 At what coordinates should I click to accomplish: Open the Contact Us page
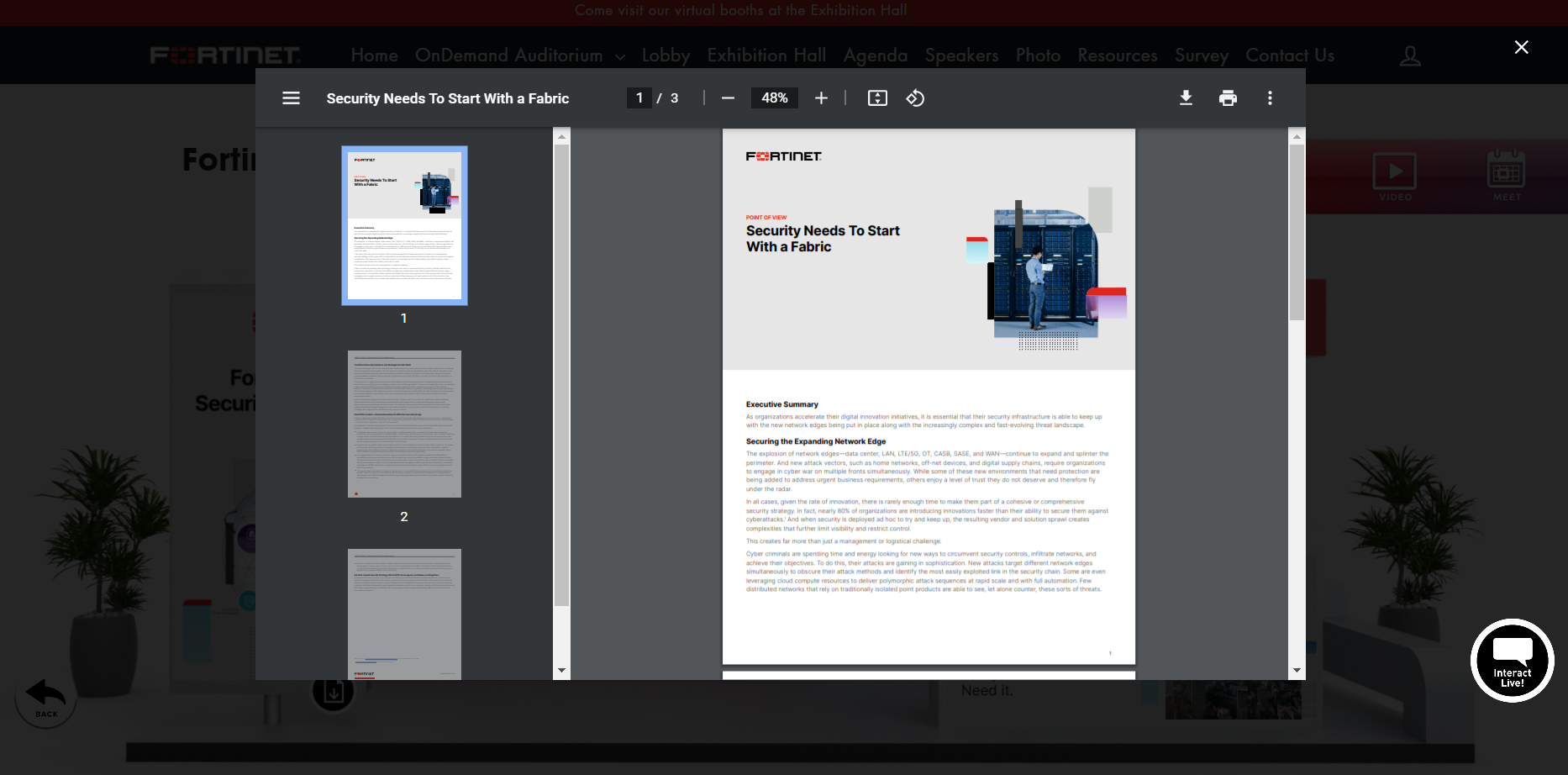tap(1290, 55)
